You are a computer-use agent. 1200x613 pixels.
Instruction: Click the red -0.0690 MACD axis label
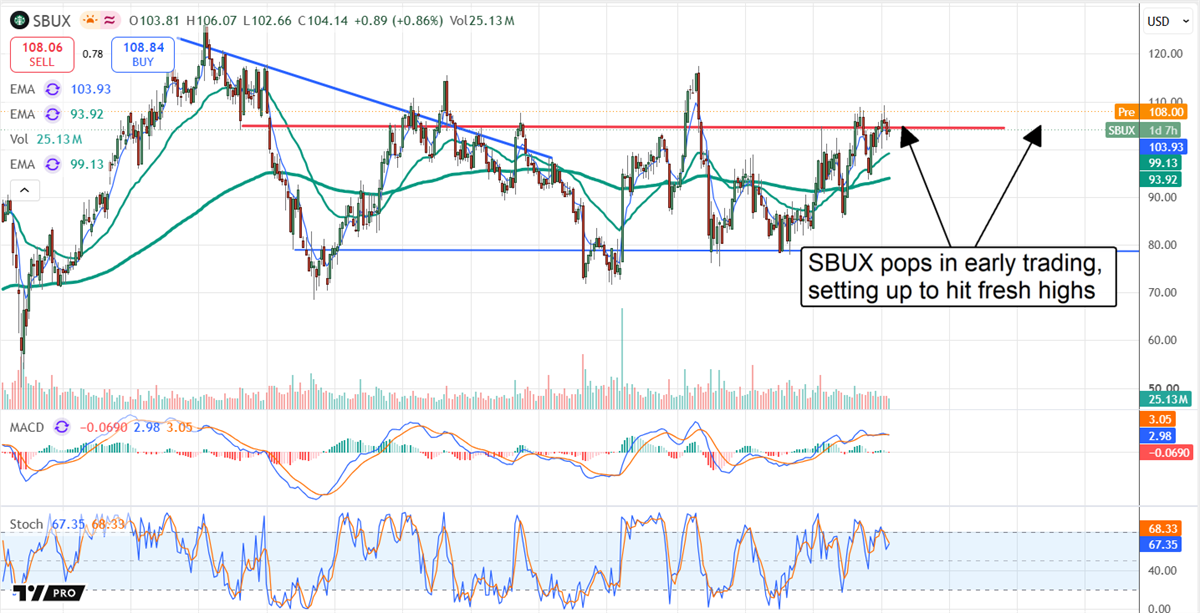[1164, 454]
